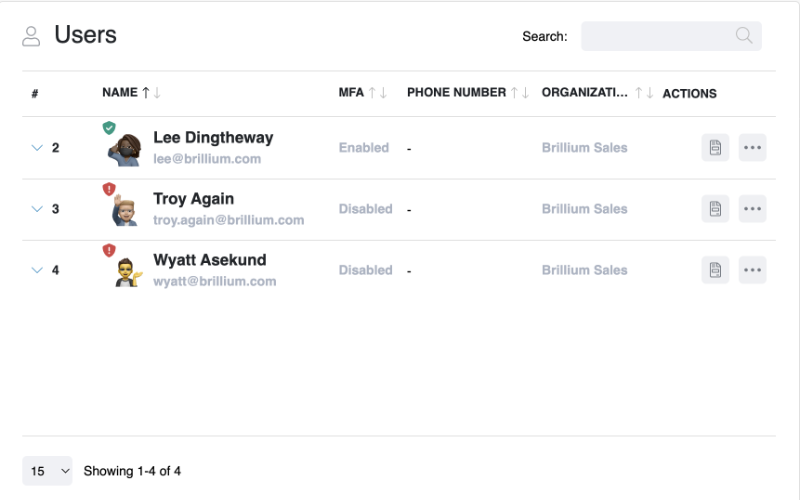Click Wyatt Asekund's avatar image

point(128,272)
